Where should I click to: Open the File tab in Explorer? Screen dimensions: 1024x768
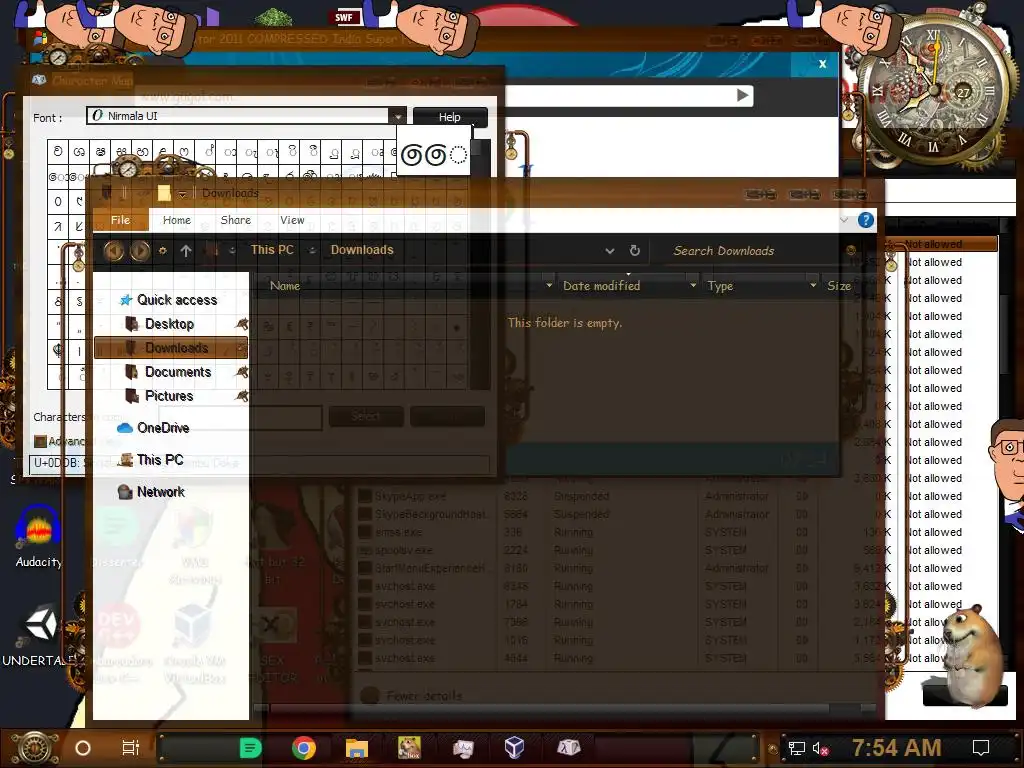pyautogui.click(x=121, y=221)
